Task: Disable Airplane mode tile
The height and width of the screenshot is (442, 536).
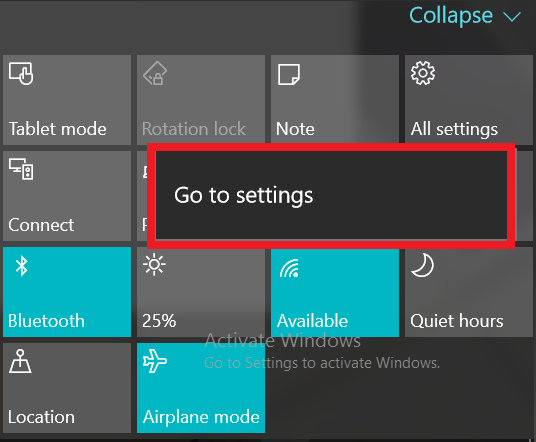Action: (201, 388)
